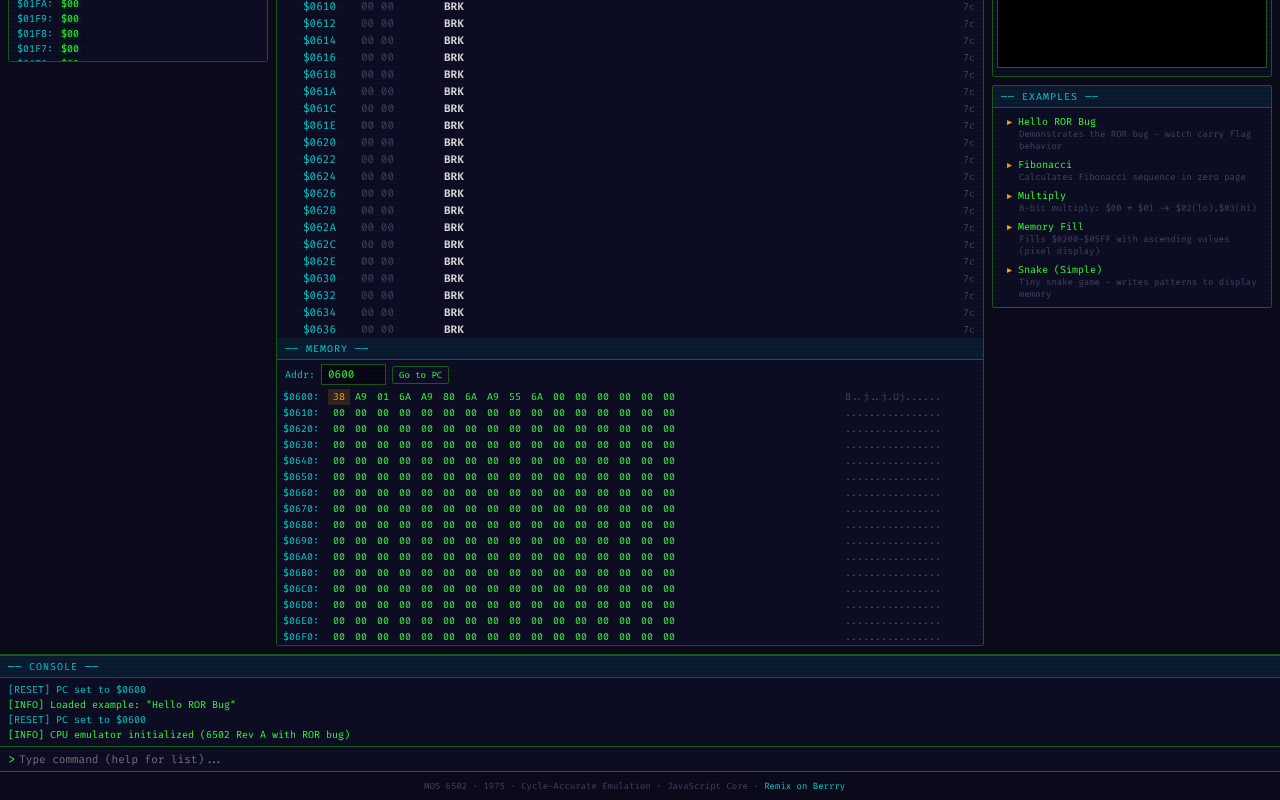Click memory row label $0690:
Screen dimensions: 1280x800
pyautogui.click(x=301, y=541)
